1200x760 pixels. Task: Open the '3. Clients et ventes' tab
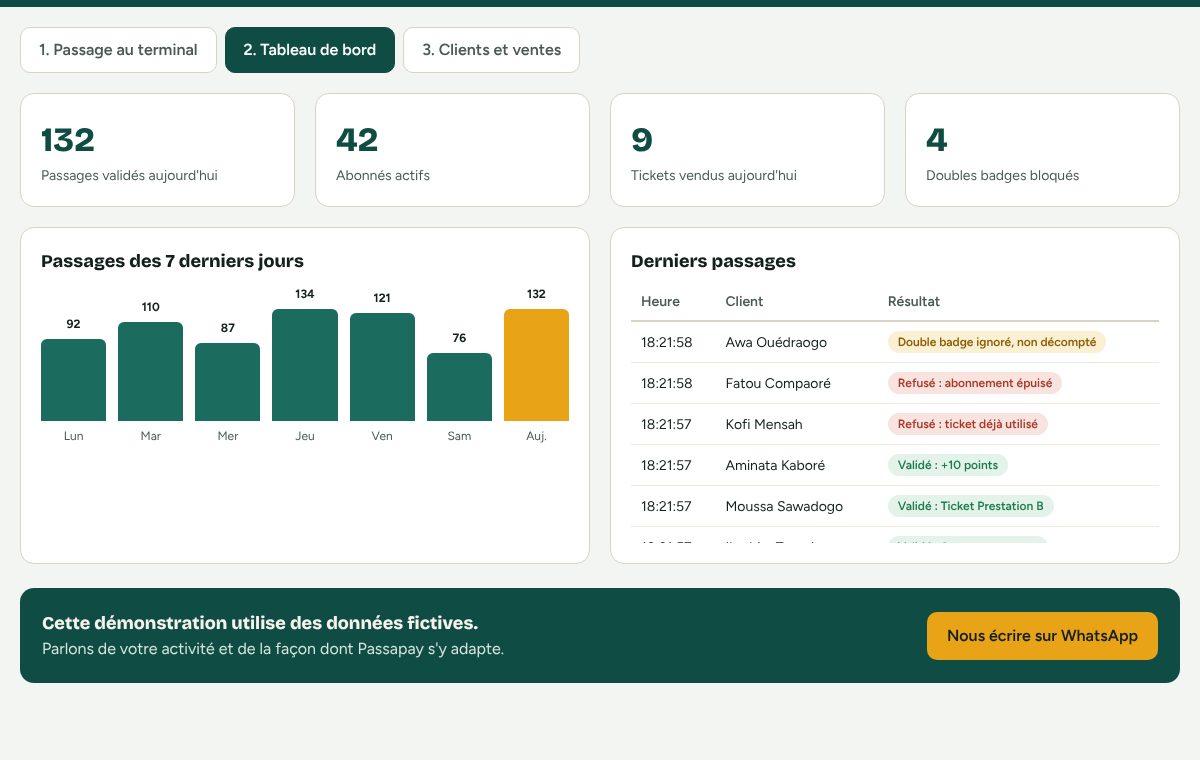point(491,50)
